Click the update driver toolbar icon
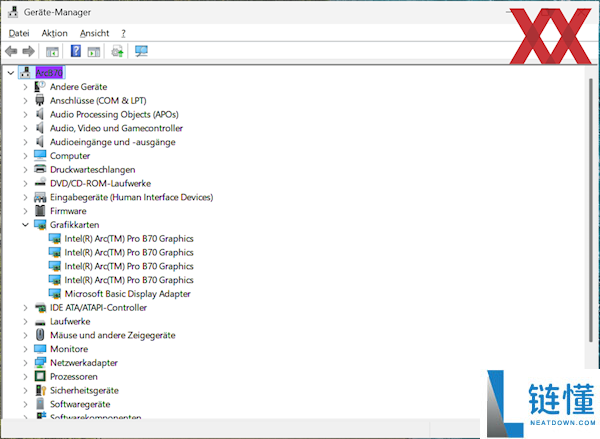This screenshot has width=600, height=439. pyautogui.click(x=117, y=51)
